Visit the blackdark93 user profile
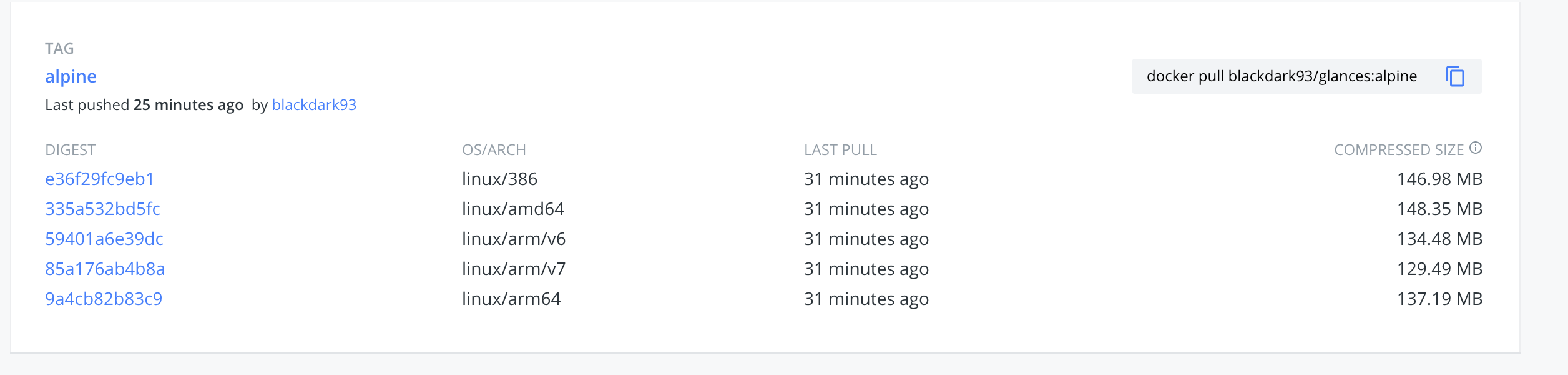1568x375 pixels. coord(315,105)
